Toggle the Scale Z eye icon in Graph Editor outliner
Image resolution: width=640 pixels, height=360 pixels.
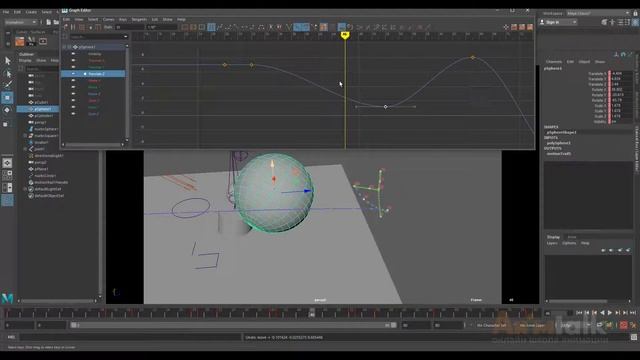point(73,114)
